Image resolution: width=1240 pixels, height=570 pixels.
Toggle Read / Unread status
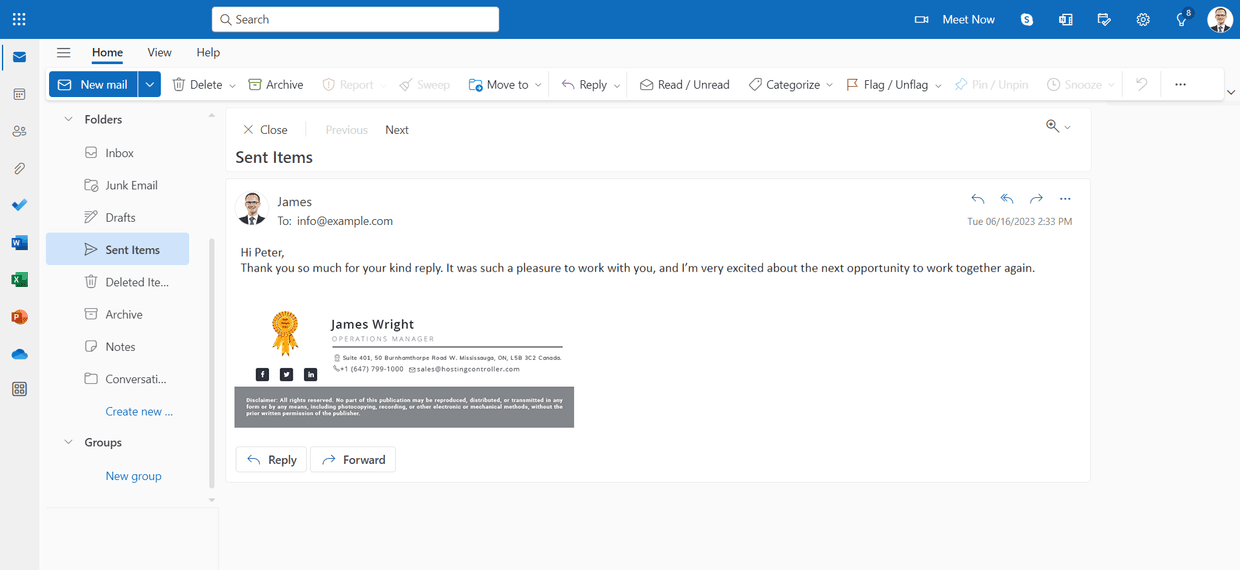pos(685,85)
